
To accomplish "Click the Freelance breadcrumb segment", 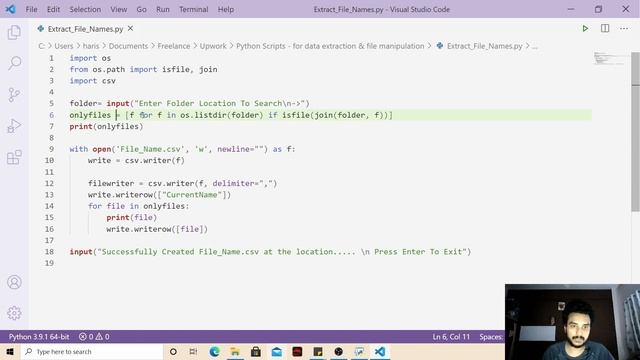I will coord(174,46).
